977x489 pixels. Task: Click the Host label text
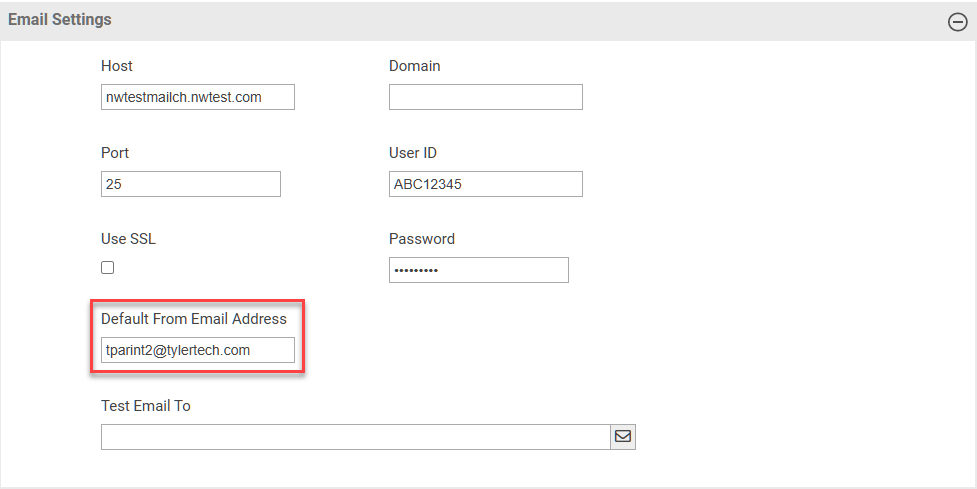point(117,66)
